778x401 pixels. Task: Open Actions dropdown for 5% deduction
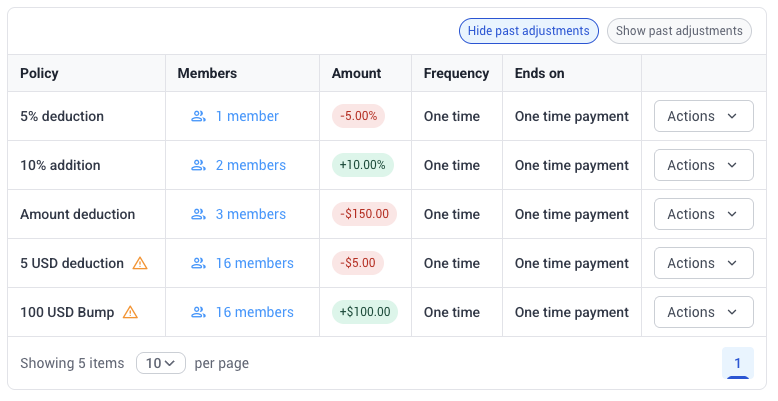click(x=704, y=116)
